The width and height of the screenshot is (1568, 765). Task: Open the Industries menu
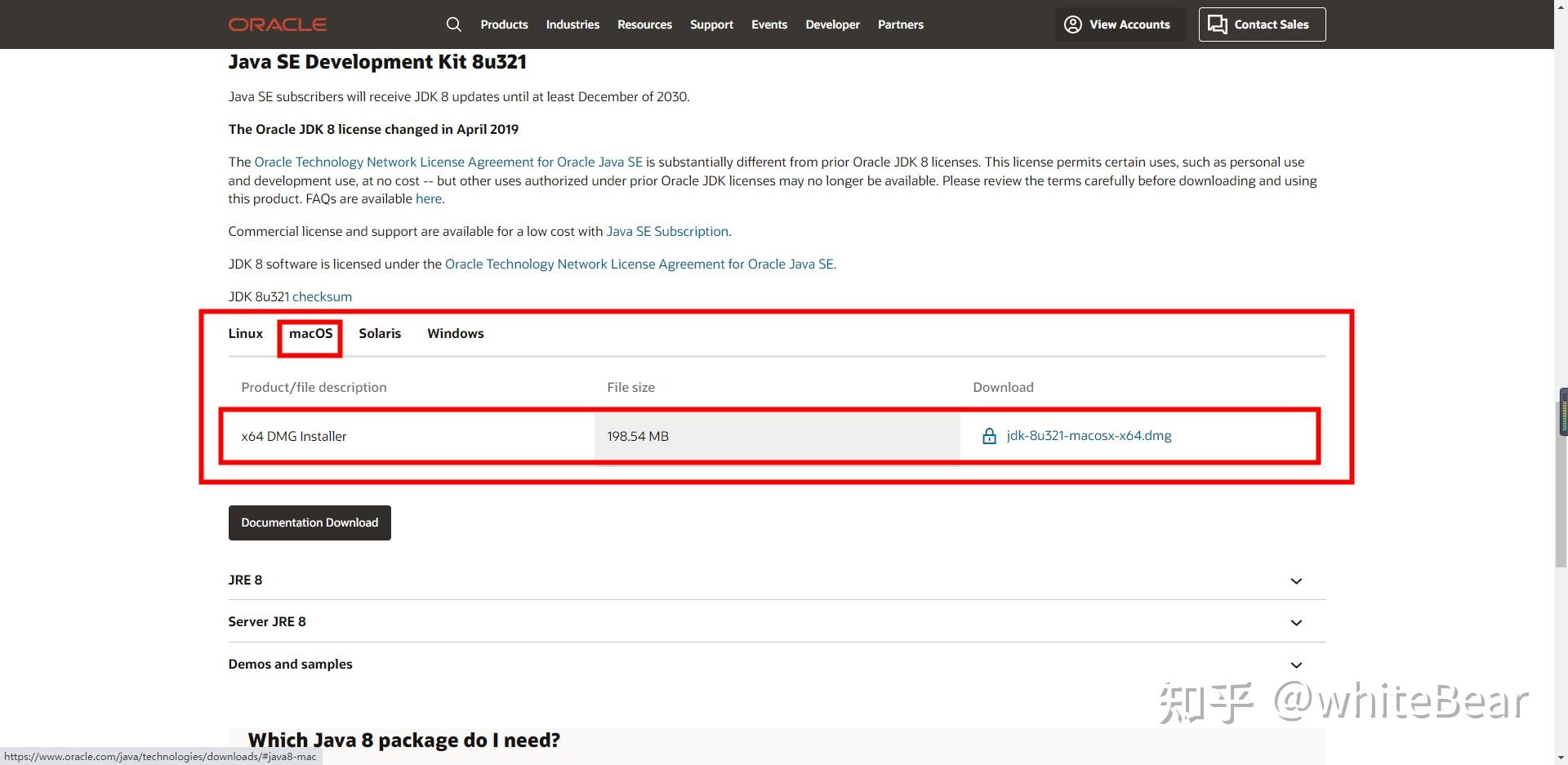click(572, 24)
